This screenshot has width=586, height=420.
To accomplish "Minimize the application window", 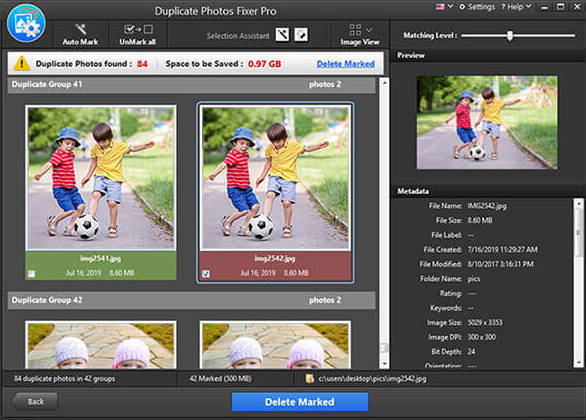I will [x=545, y=7].
